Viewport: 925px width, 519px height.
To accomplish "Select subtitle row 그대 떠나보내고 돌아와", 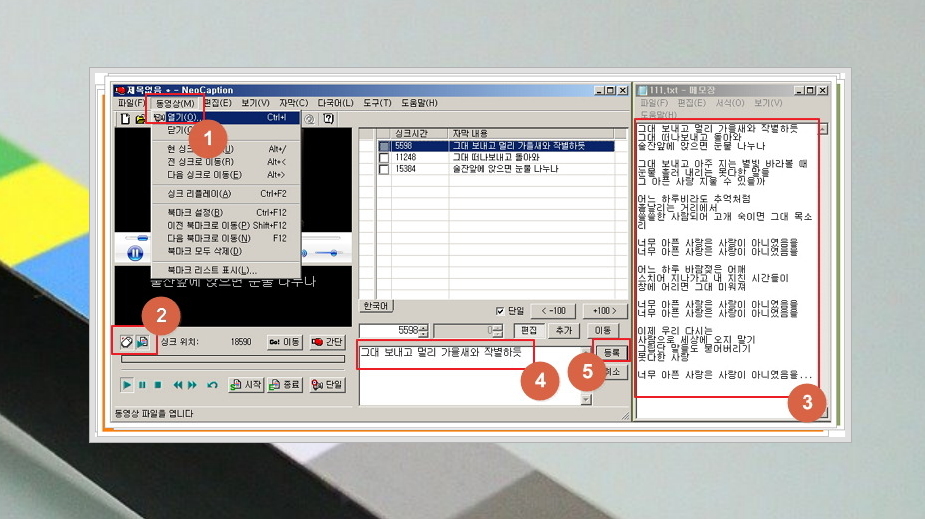I will coord(496,157).
